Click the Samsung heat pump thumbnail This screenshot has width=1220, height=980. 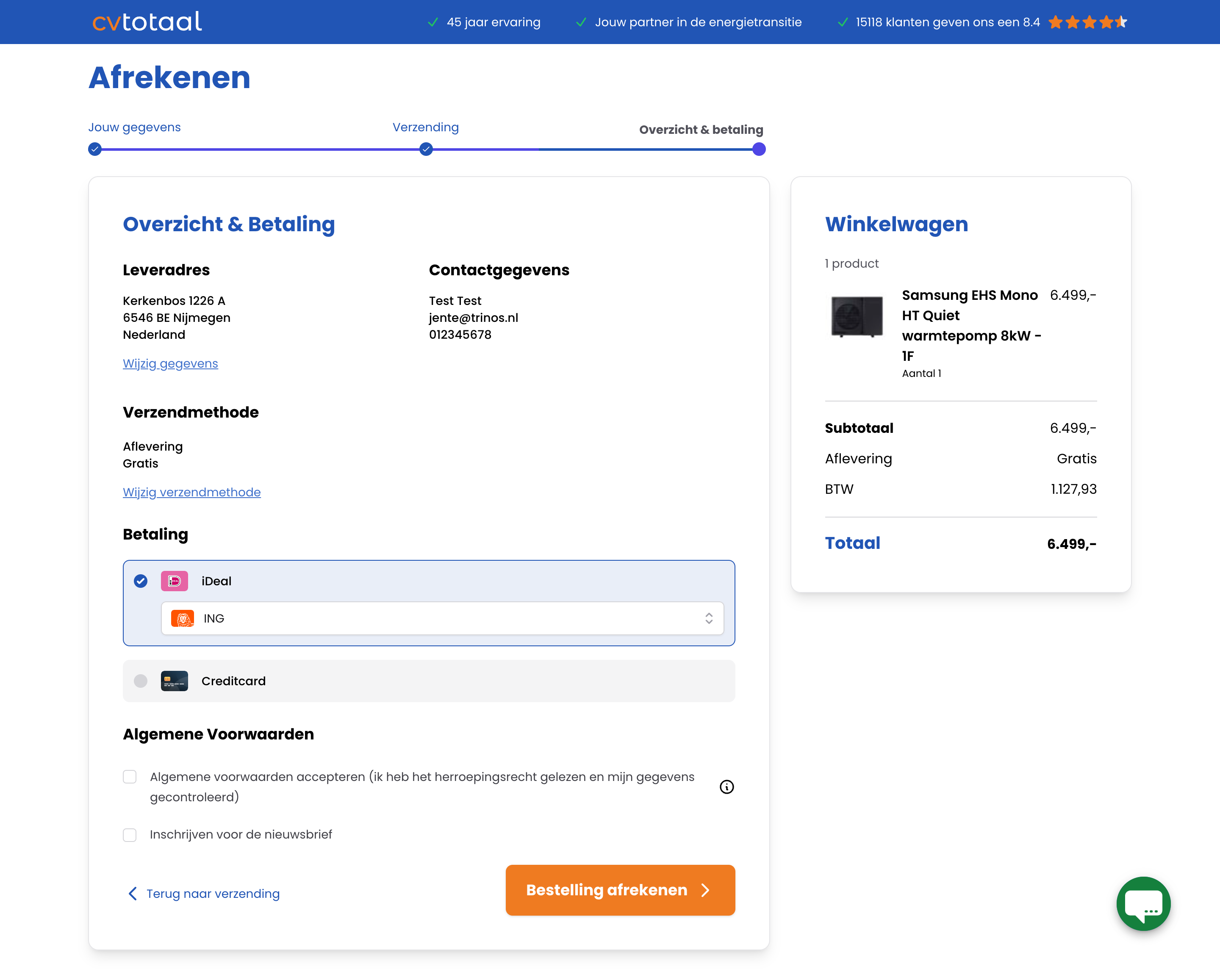click(x=857, y=316)
